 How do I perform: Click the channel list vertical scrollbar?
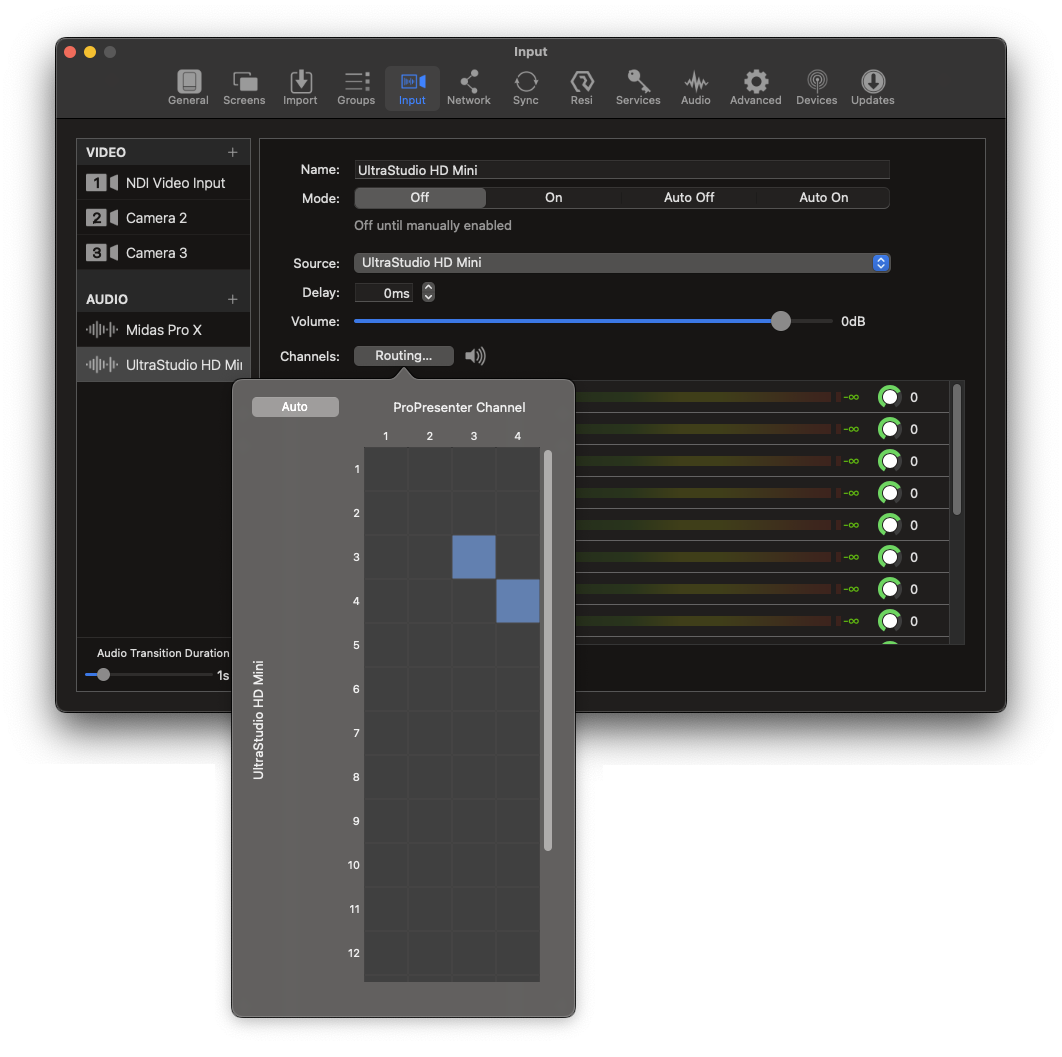[x=956, y=450]
